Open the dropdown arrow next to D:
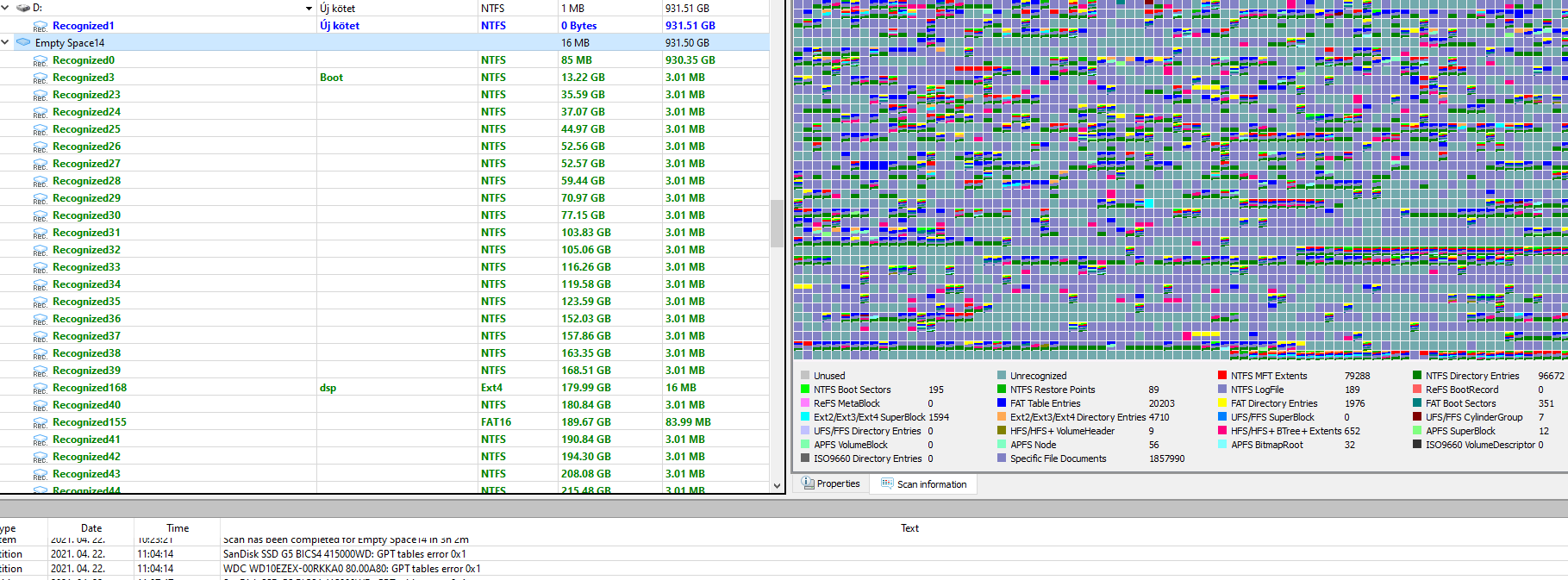Image resolution: width=1568 pixels, height=580 pixels. pyautogui.click(x=309, y=9)
